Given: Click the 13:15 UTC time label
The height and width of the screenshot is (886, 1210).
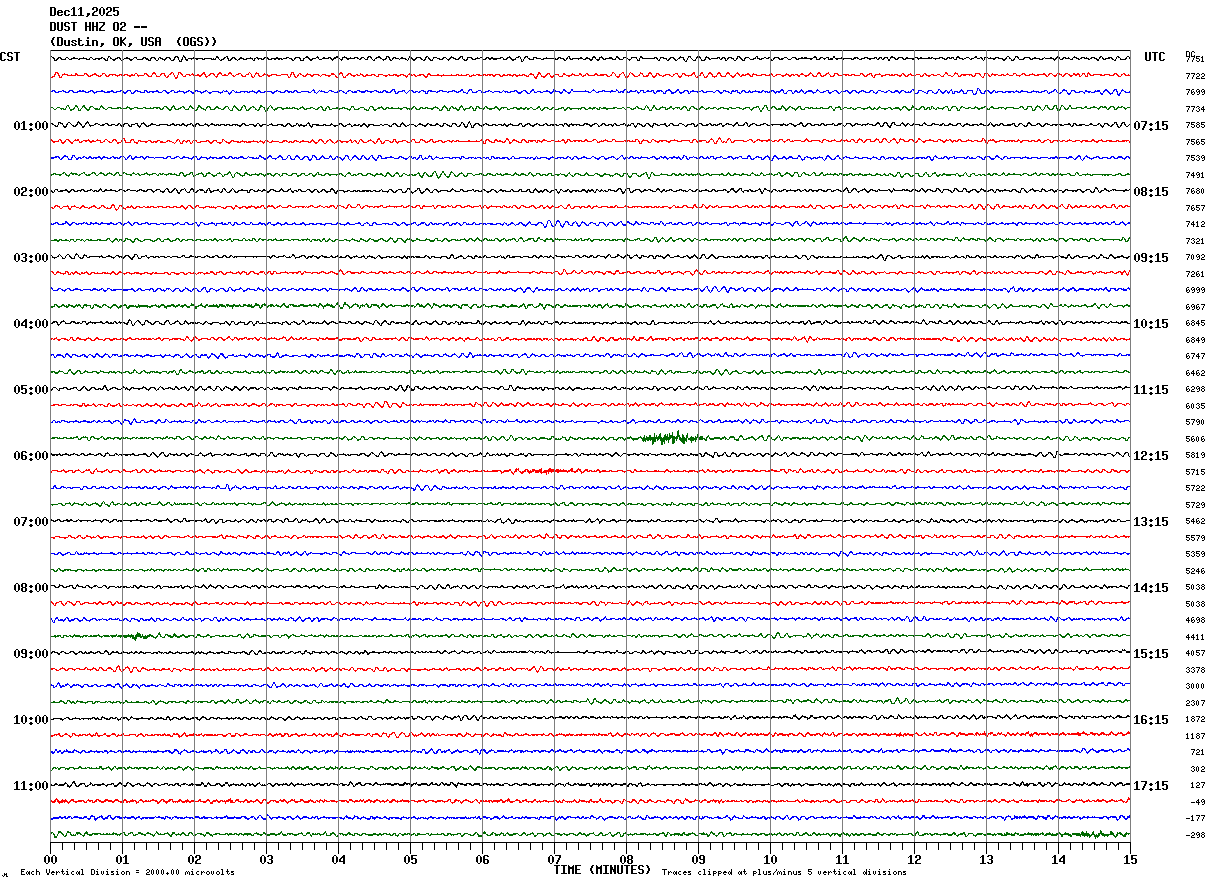Looking at the screenshot, I should [x=1151, y=522].
